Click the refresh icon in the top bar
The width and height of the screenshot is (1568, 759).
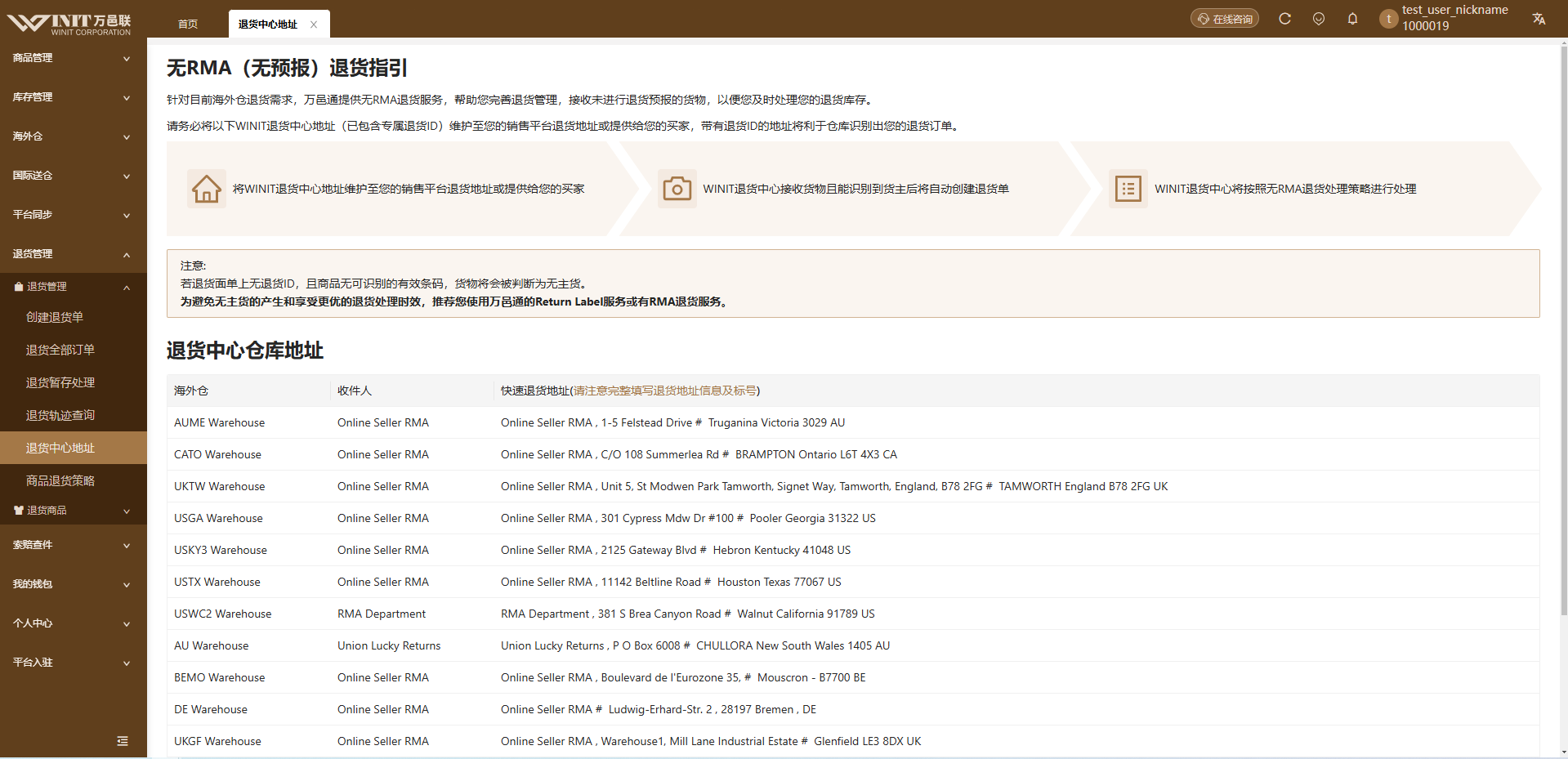[x=1284, y=19]
